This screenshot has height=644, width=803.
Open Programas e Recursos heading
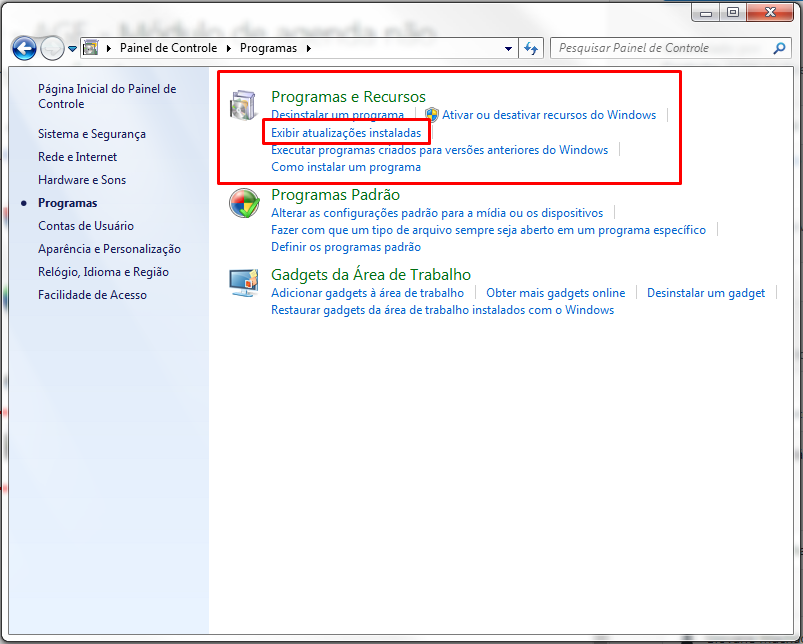(348, 97)
